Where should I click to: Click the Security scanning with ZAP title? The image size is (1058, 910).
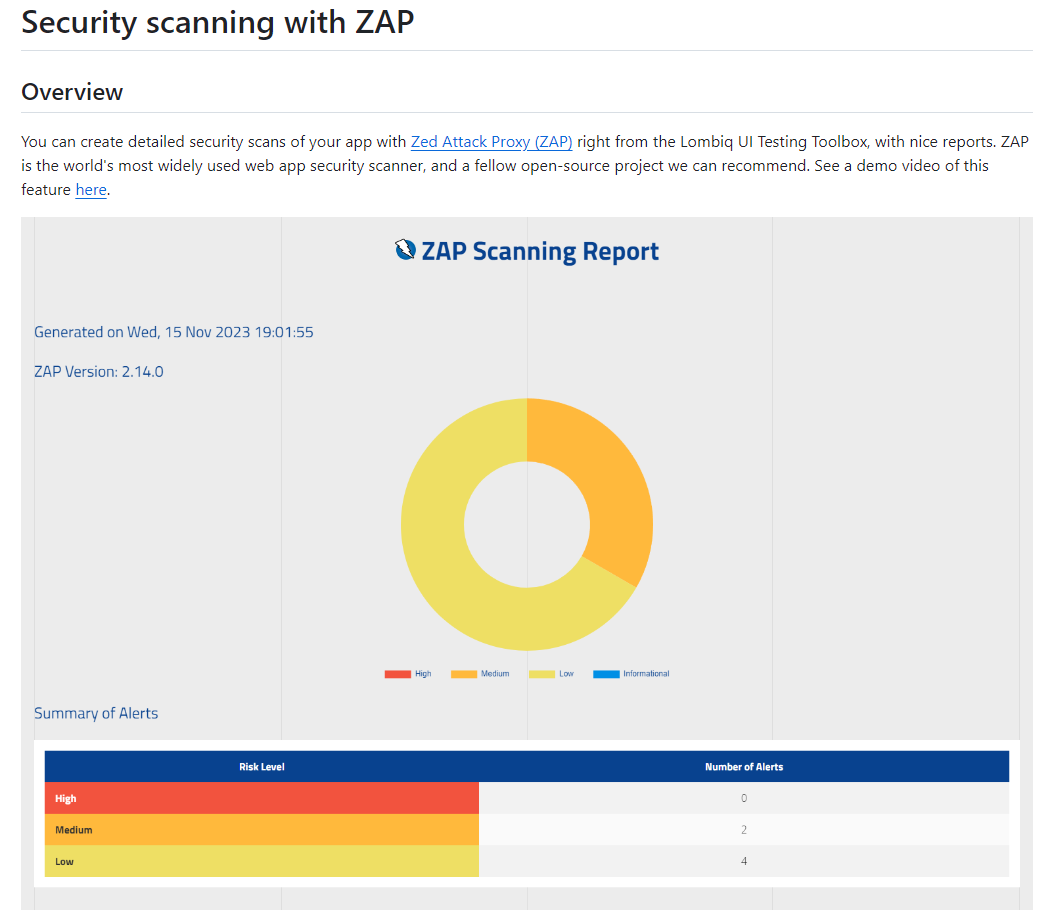[217, 22]
